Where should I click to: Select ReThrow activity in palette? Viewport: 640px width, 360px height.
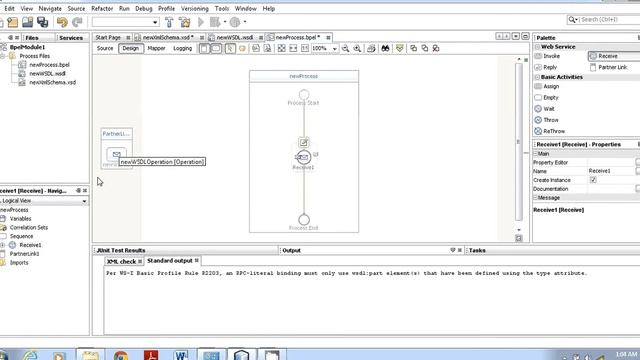(x=554, y=131)
